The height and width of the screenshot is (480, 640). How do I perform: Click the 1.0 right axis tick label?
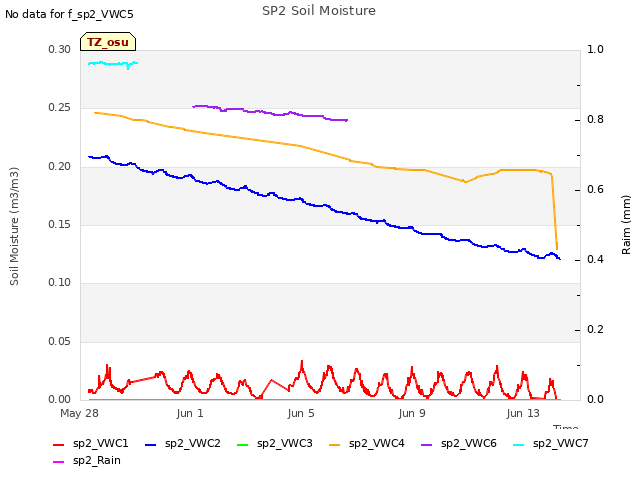pyautogui.click(x=595, y=49)
